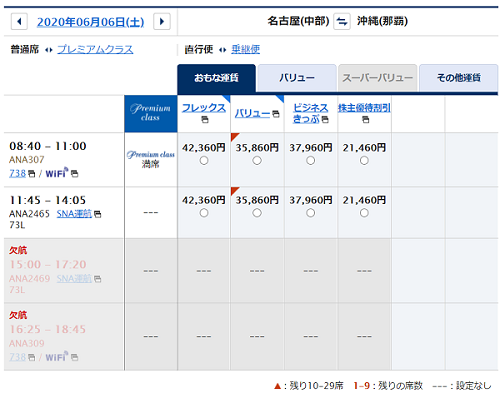Choose 37,960円 ビジネスきっぷ fare for ANA2465
Image resolution: width=500 pixels, height=398 pixels.
pyautogui.click(x=311, y=213)
